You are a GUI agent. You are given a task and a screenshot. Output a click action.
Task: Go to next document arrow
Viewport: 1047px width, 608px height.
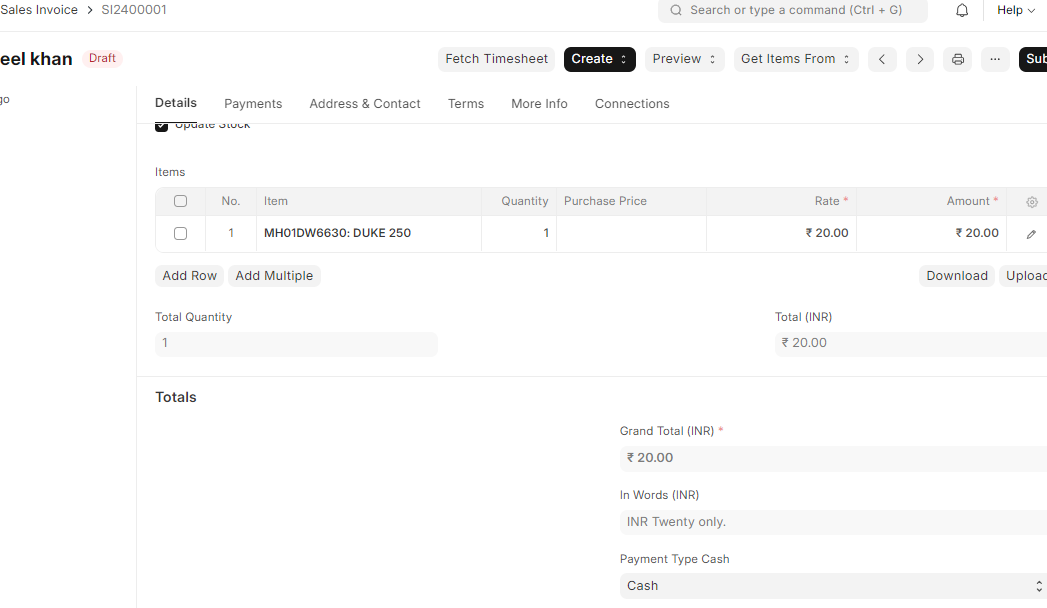(919, 59)
